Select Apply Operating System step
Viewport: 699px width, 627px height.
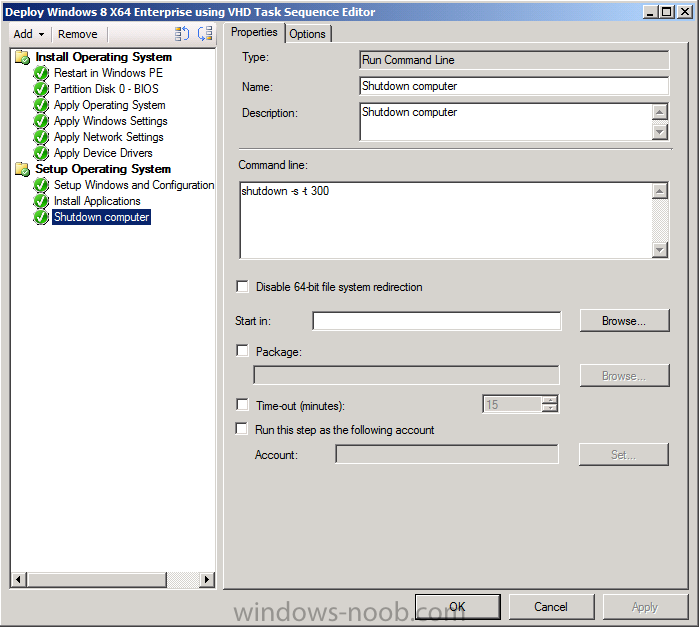(110, 105)
